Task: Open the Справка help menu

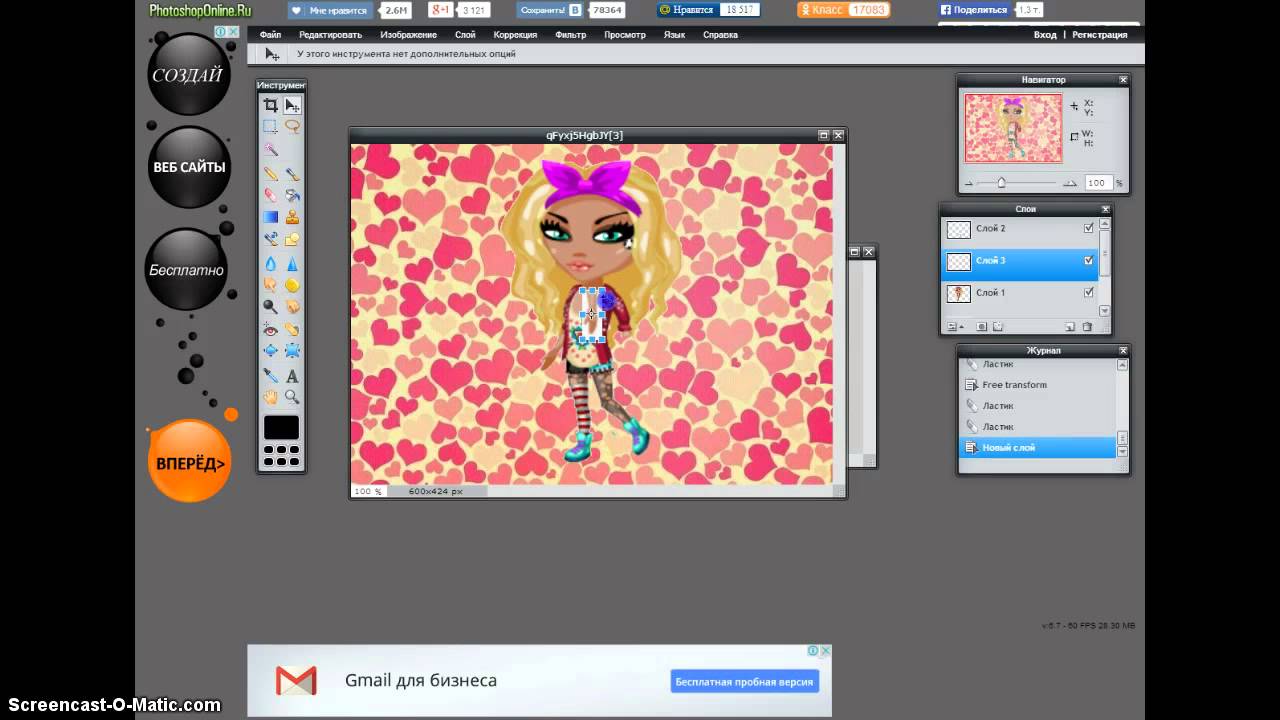Action: [720, 35]
